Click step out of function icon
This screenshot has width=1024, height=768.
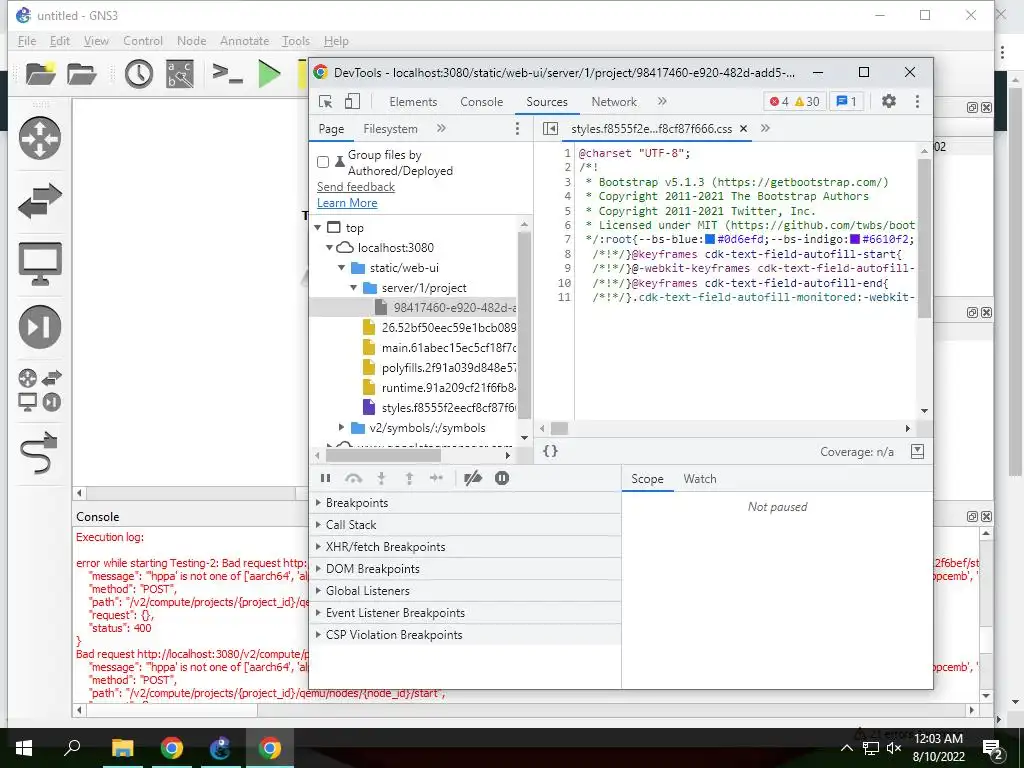click(409, 478)
